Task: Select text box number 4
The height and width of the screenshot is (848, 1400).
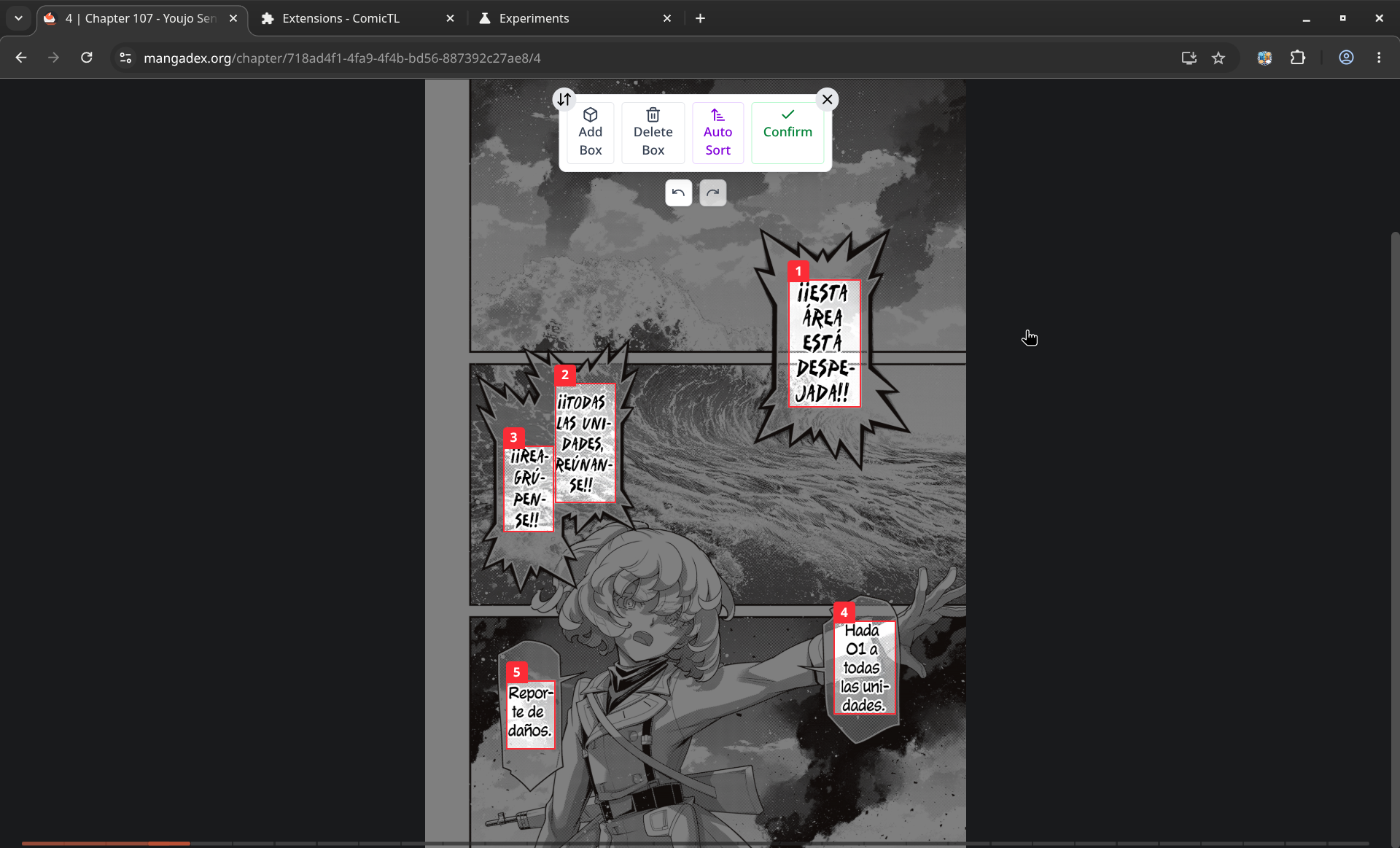Action: [865, 668]
